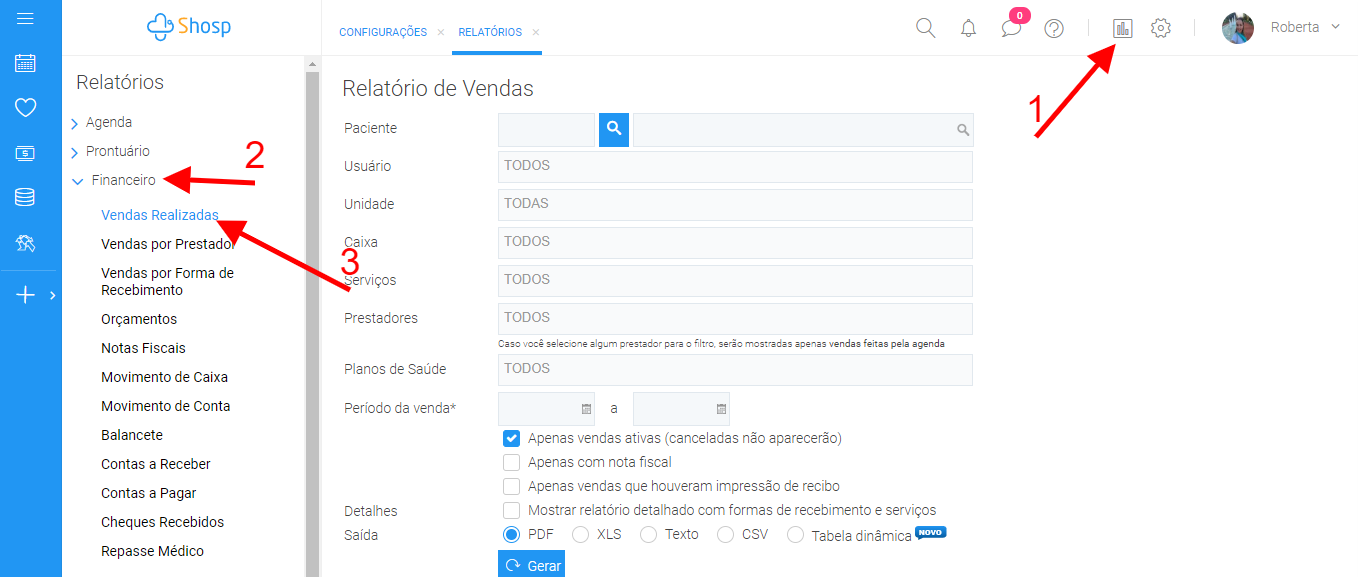
Task: Open Balancete report
Action: click(132, 435)
